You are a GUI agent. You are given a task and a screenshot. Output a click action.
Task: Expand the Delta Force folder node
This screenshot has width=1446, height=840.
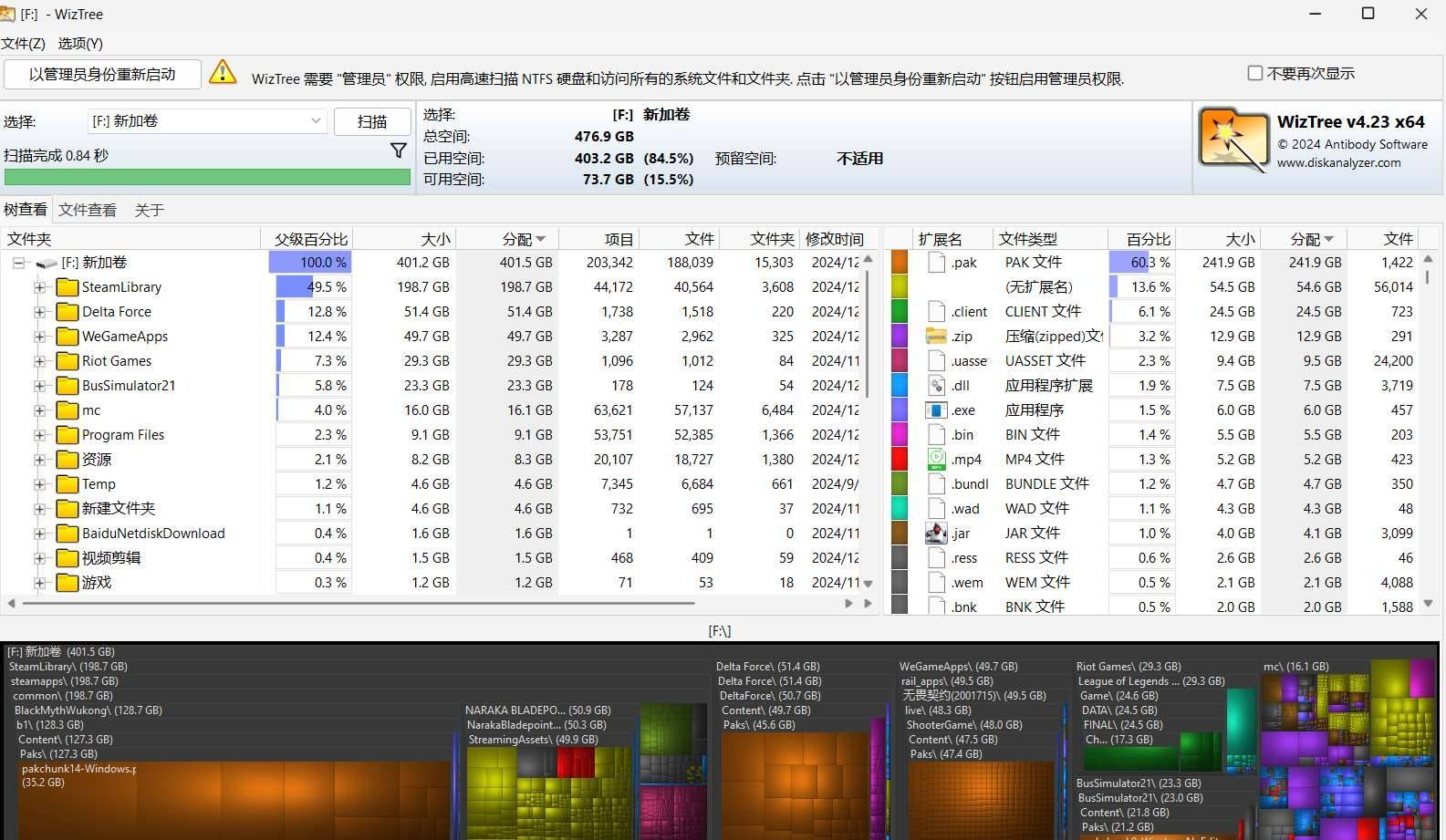(x=39, y=312)
